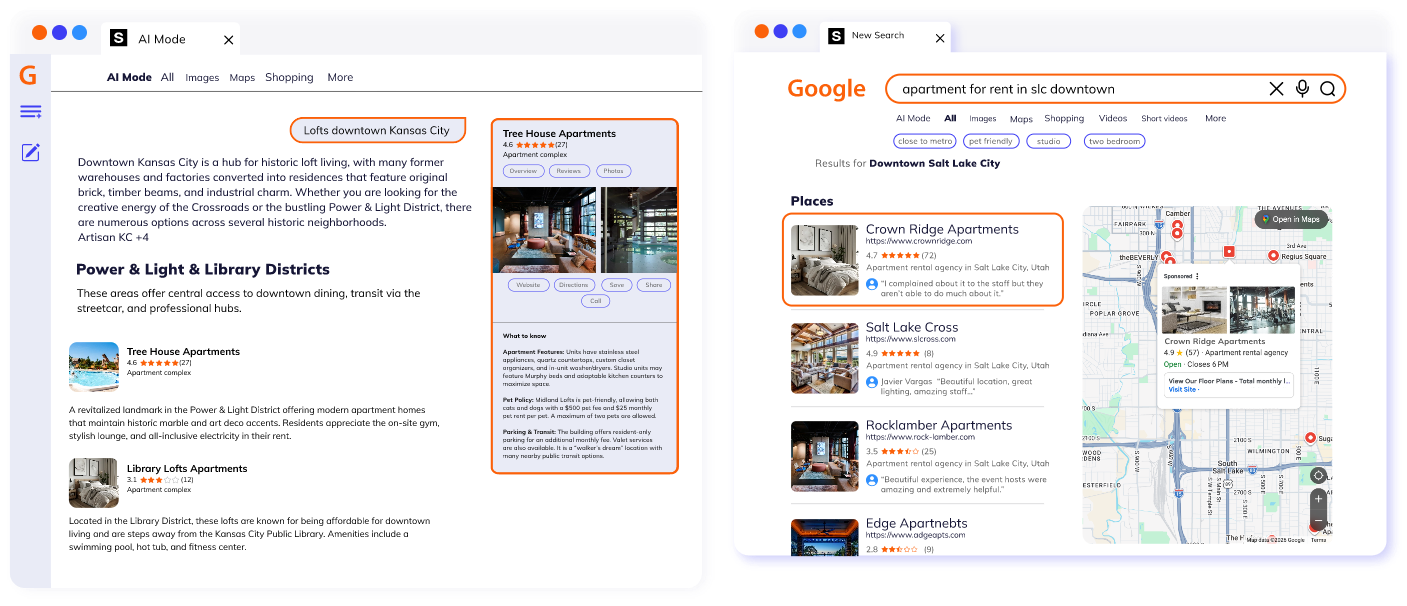Toggle the "pet friendly" filter chip
Screen dimensions: 1407x606
coord(990,141)
